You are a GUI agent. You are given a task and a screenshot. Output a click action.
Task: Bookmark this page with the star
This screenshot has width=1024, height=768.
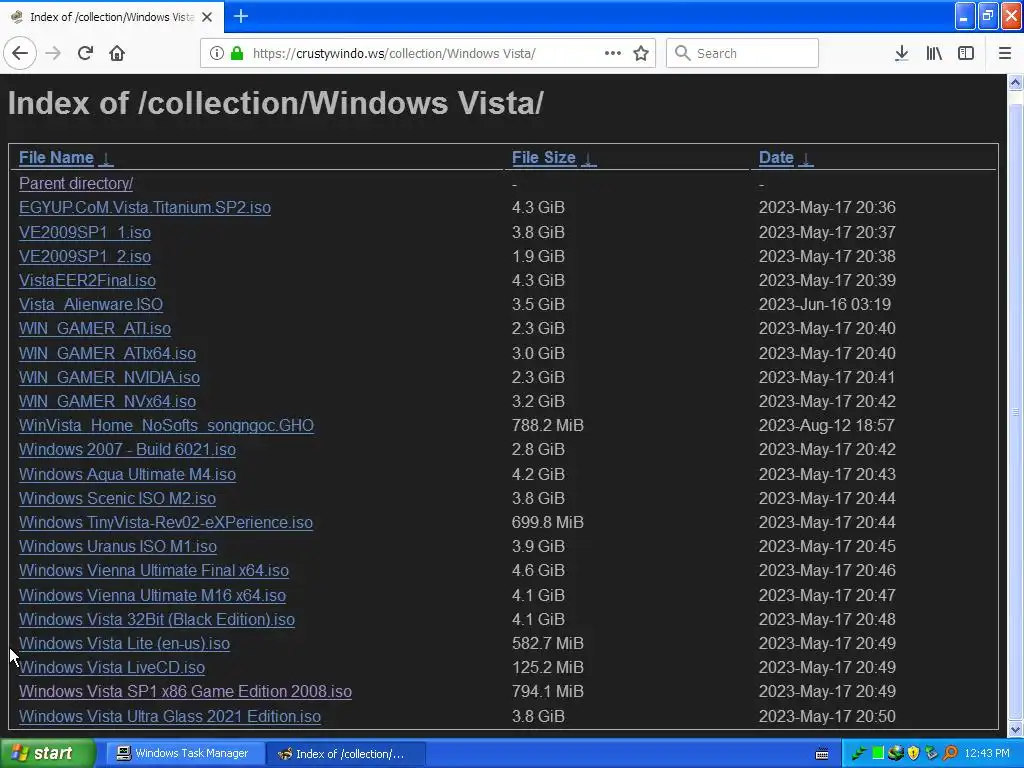tap(641, 54)
